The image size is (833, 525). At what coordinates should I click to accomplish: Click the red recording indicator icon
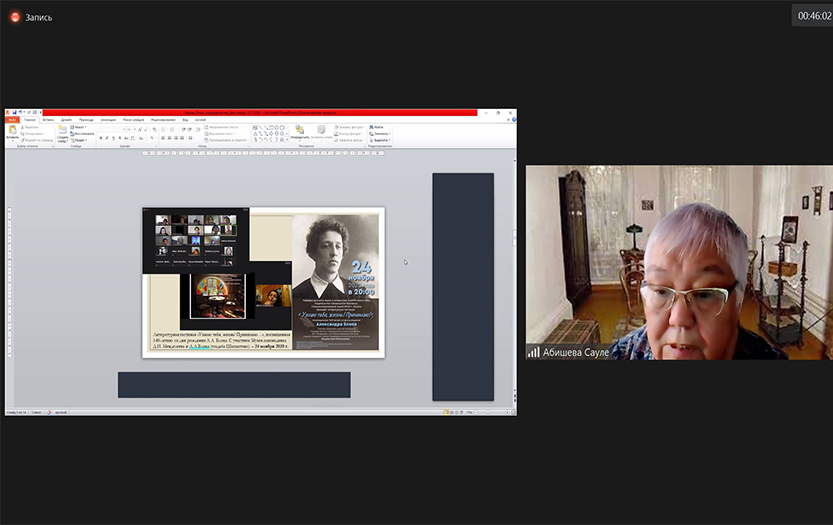point(15,17)
